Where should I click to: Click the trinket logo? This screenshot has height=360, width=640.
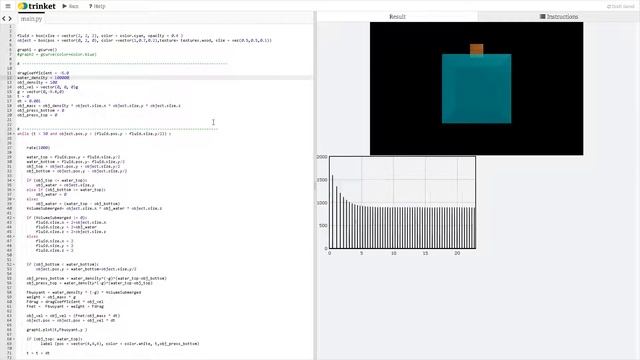point(37,6)
